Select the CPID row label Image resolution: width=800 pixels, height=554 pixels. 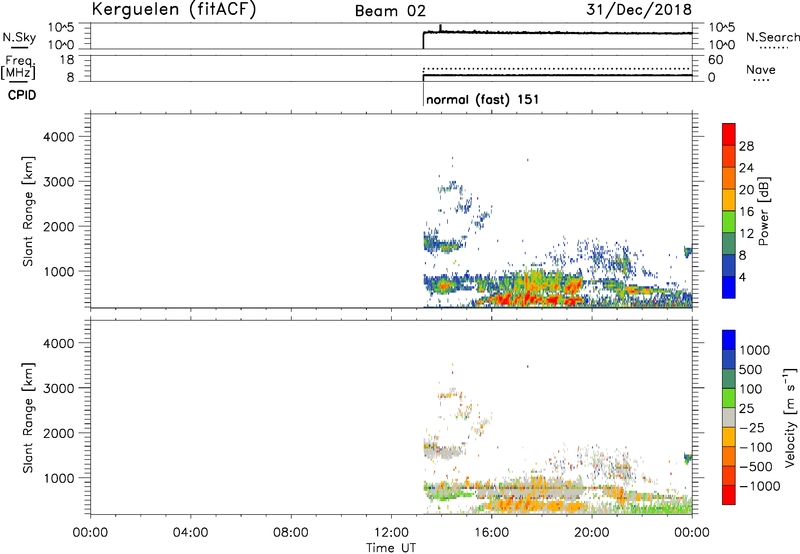22,95
